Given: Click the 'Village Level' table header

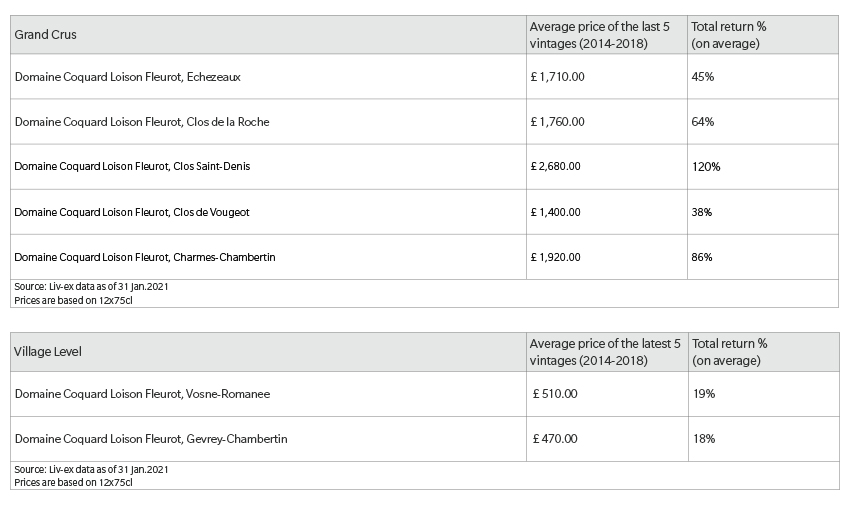Looking at the screenshot, I should coord(48,352).
